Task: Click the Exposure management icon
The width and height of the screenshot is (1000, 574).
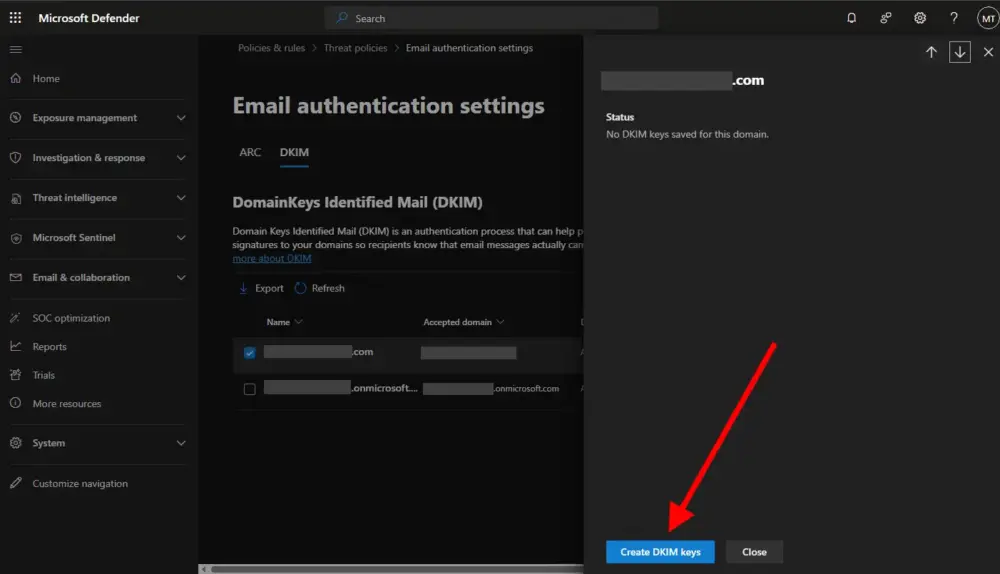Action: pos(16,118)
